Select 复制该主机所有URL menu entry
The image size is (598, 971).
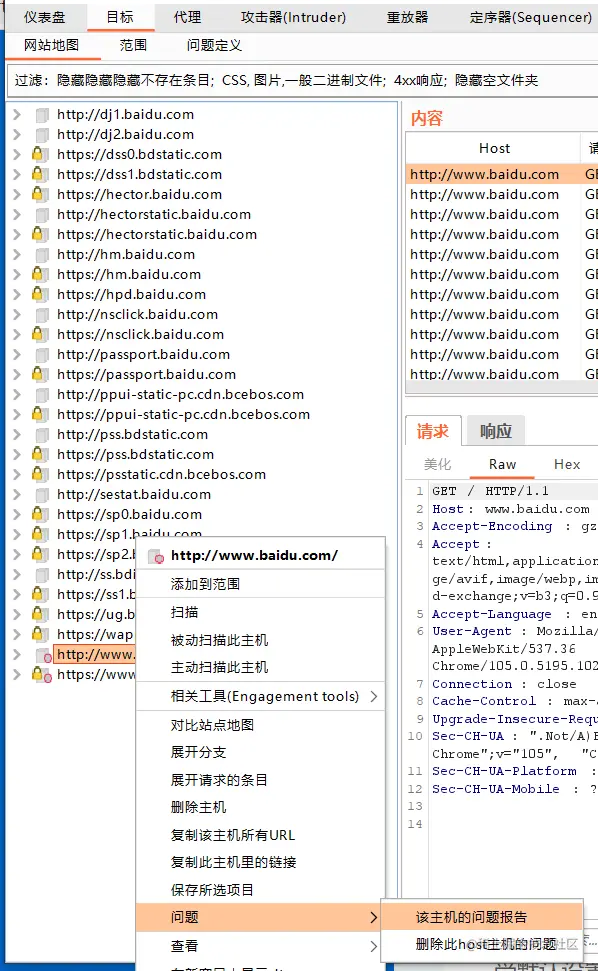point(261,835)
